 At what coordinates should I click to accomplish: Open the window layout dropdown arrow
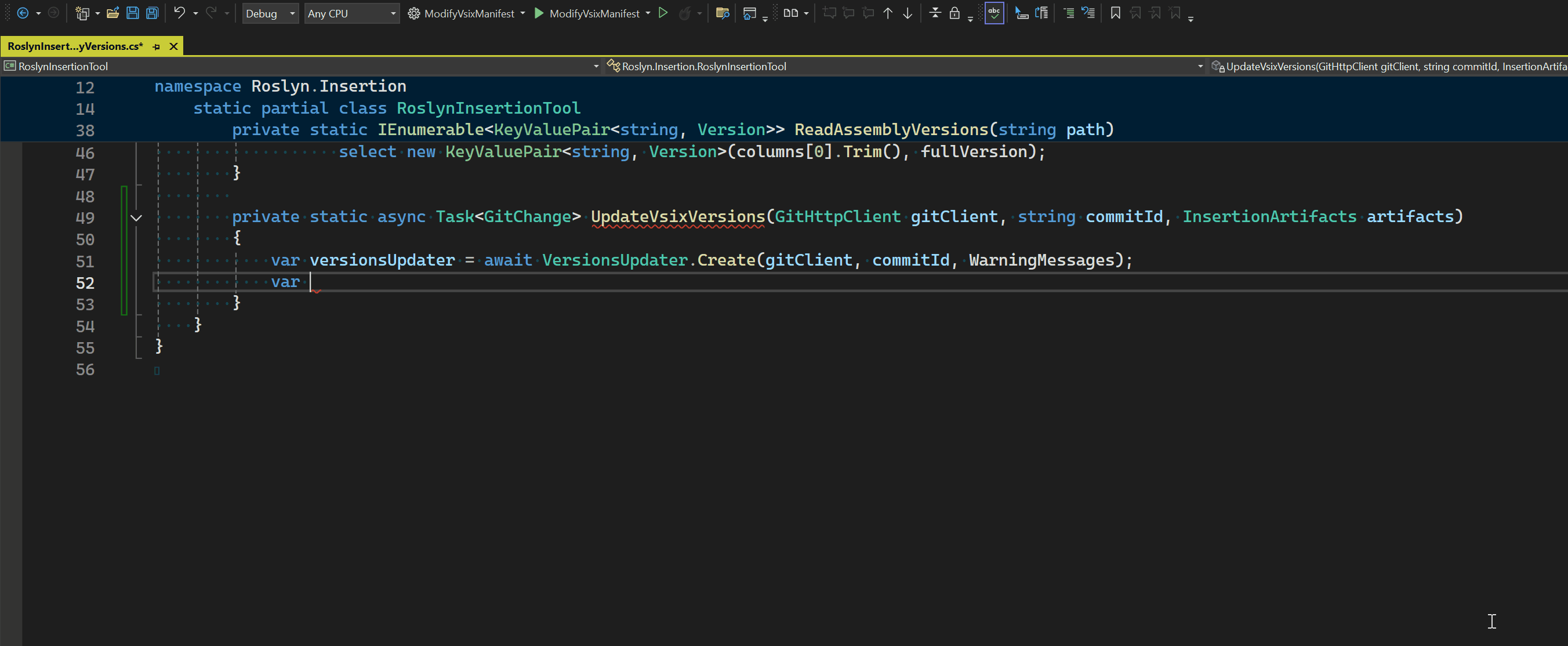point(807,13)
